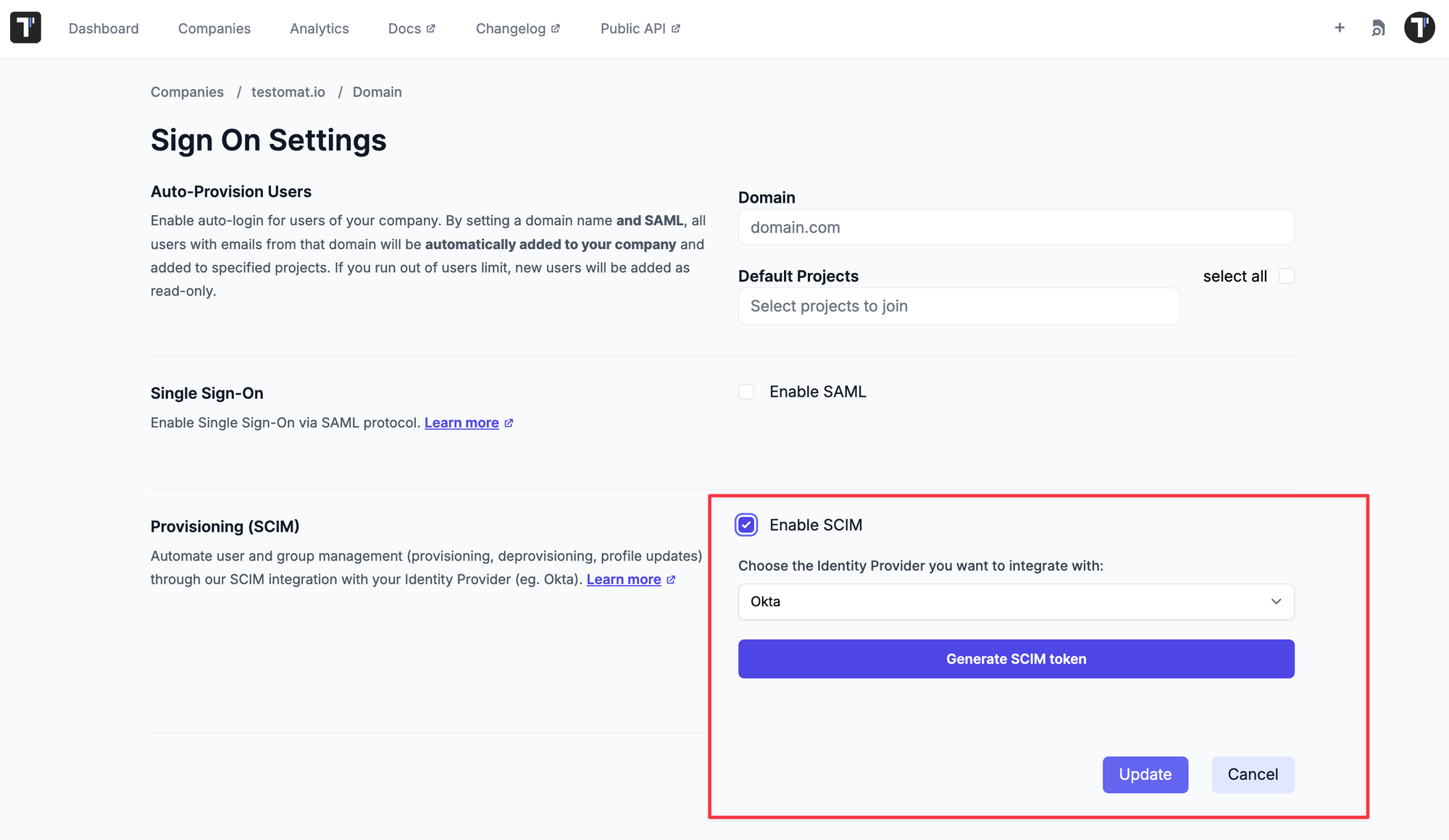Go to the Dashboard menu item

point(104,28)
